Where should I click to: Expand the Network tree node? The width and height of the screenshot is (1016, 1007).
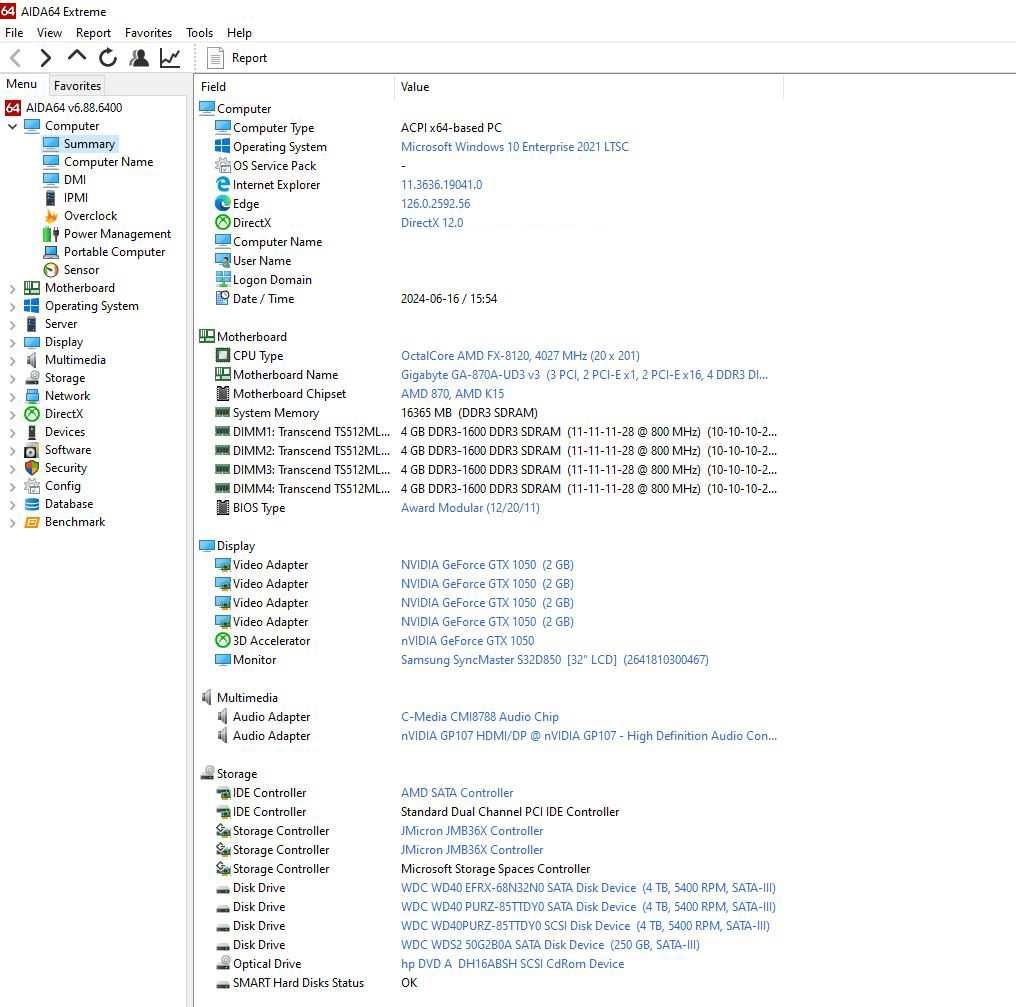tap(12, 396)
